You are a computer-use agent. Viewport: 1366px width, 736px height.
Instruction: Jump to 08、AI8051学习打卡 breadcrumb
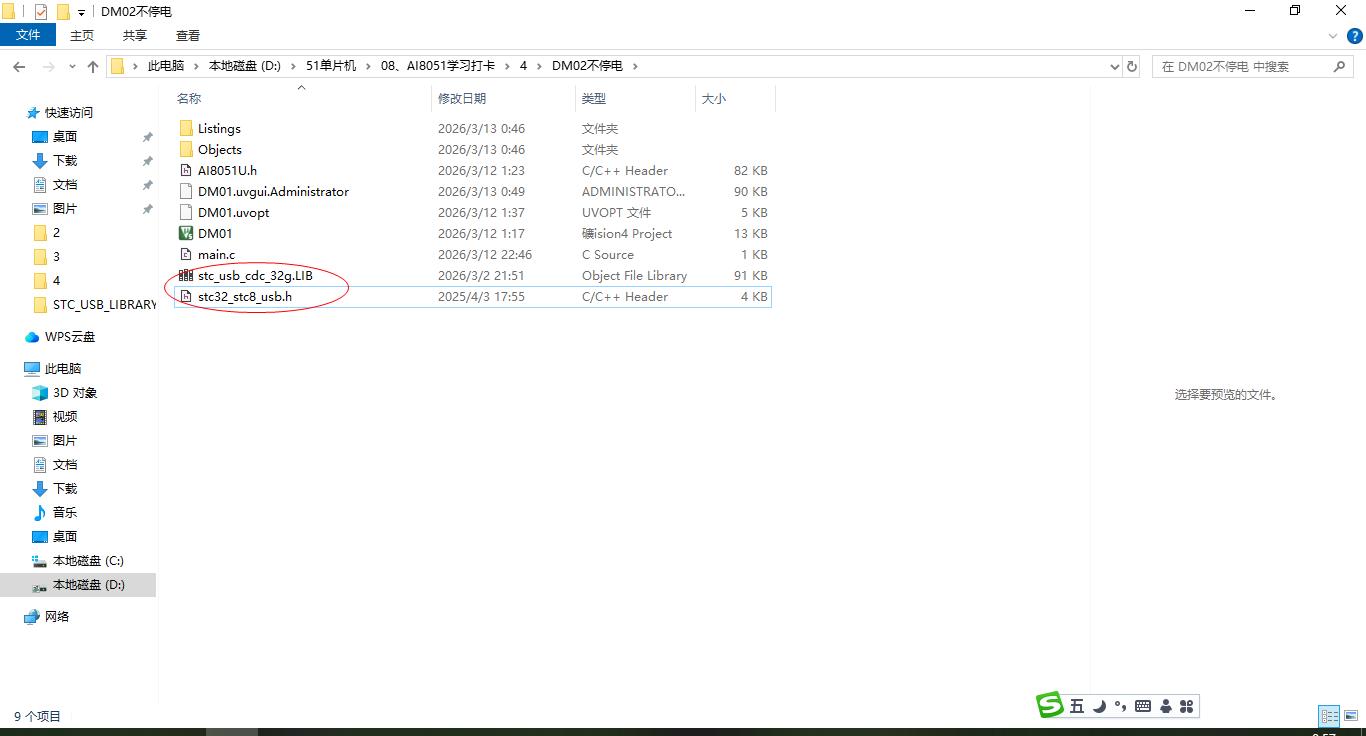click(438, 66)
